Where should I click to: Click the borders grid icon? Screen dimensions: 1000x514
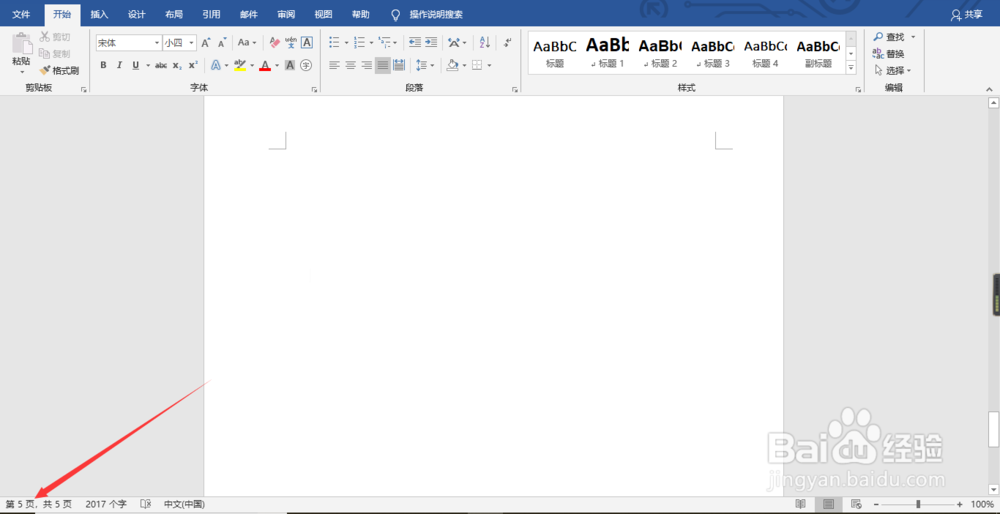(477, 65)
